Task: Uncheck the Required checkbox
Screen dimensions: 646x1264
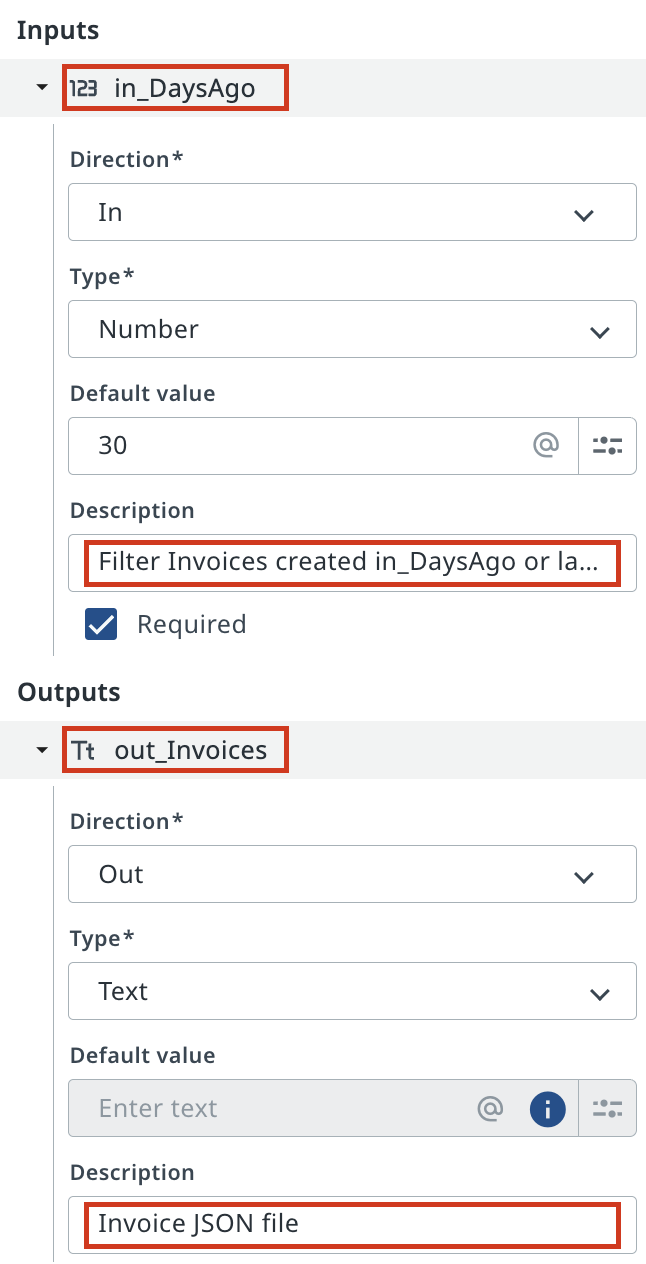Action: 101,624
